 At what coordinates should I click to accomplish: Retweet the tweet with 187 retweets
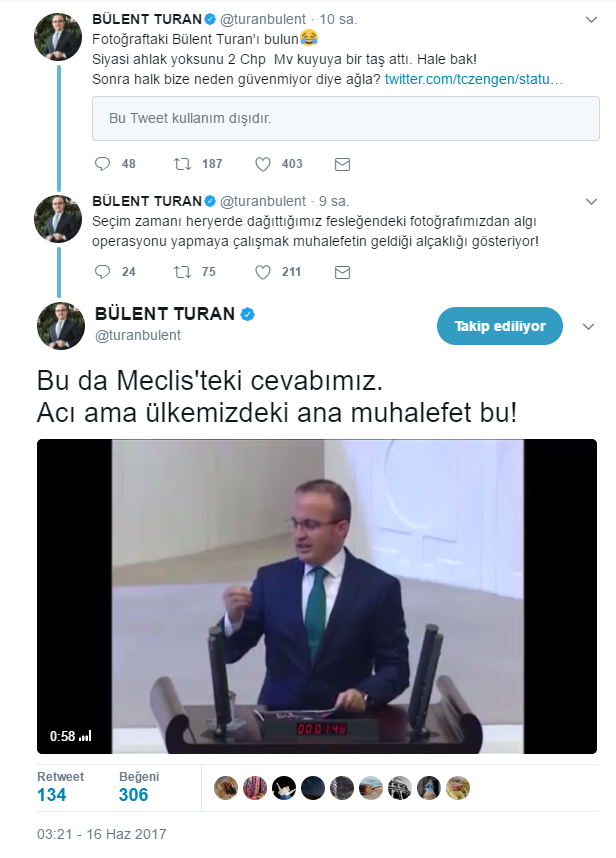coord(183,164)
